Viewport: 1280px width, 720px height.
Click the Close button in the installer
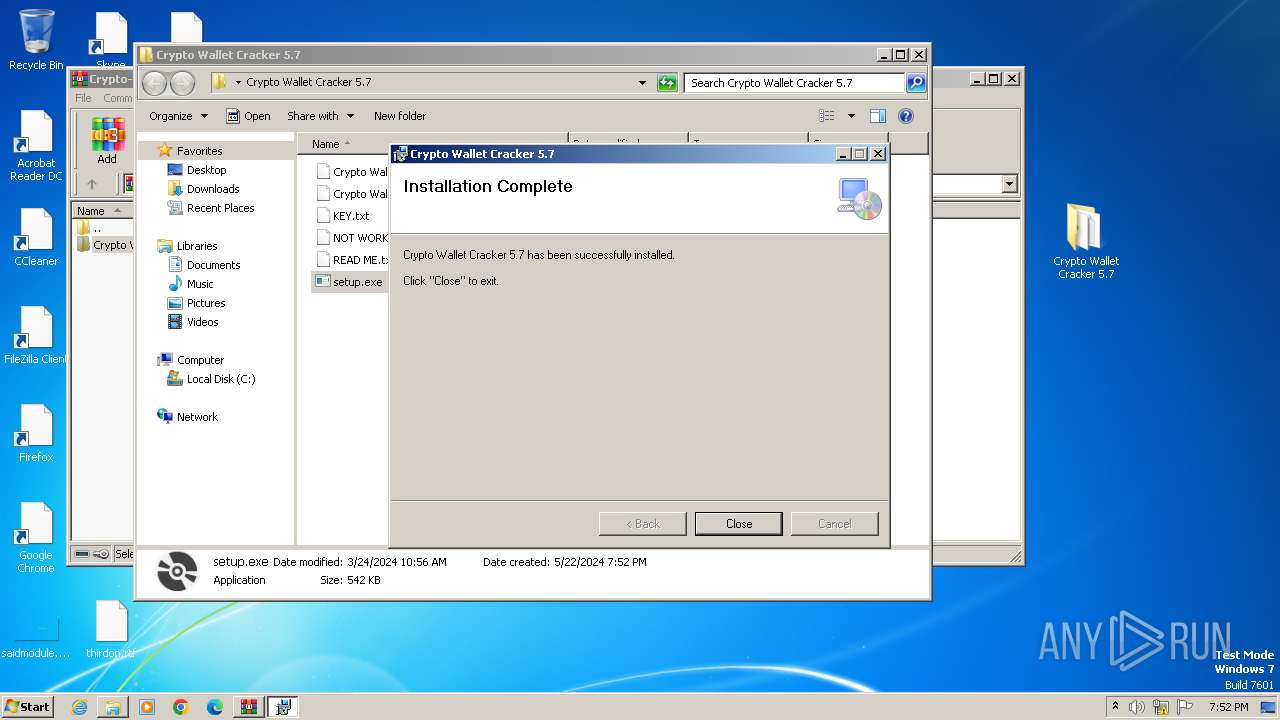(x=739, y=523)
